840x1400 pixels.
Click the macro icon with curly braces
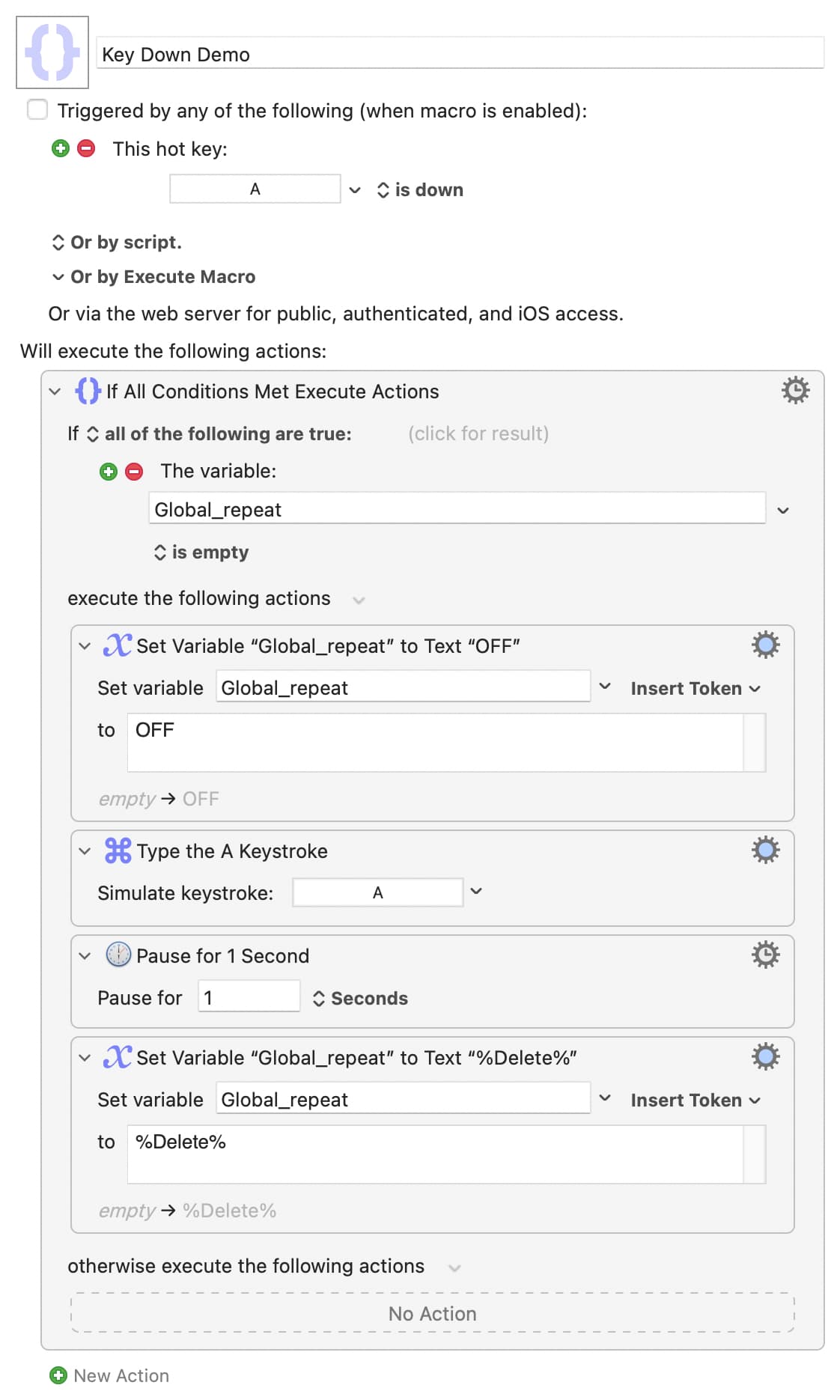point(52,52)
